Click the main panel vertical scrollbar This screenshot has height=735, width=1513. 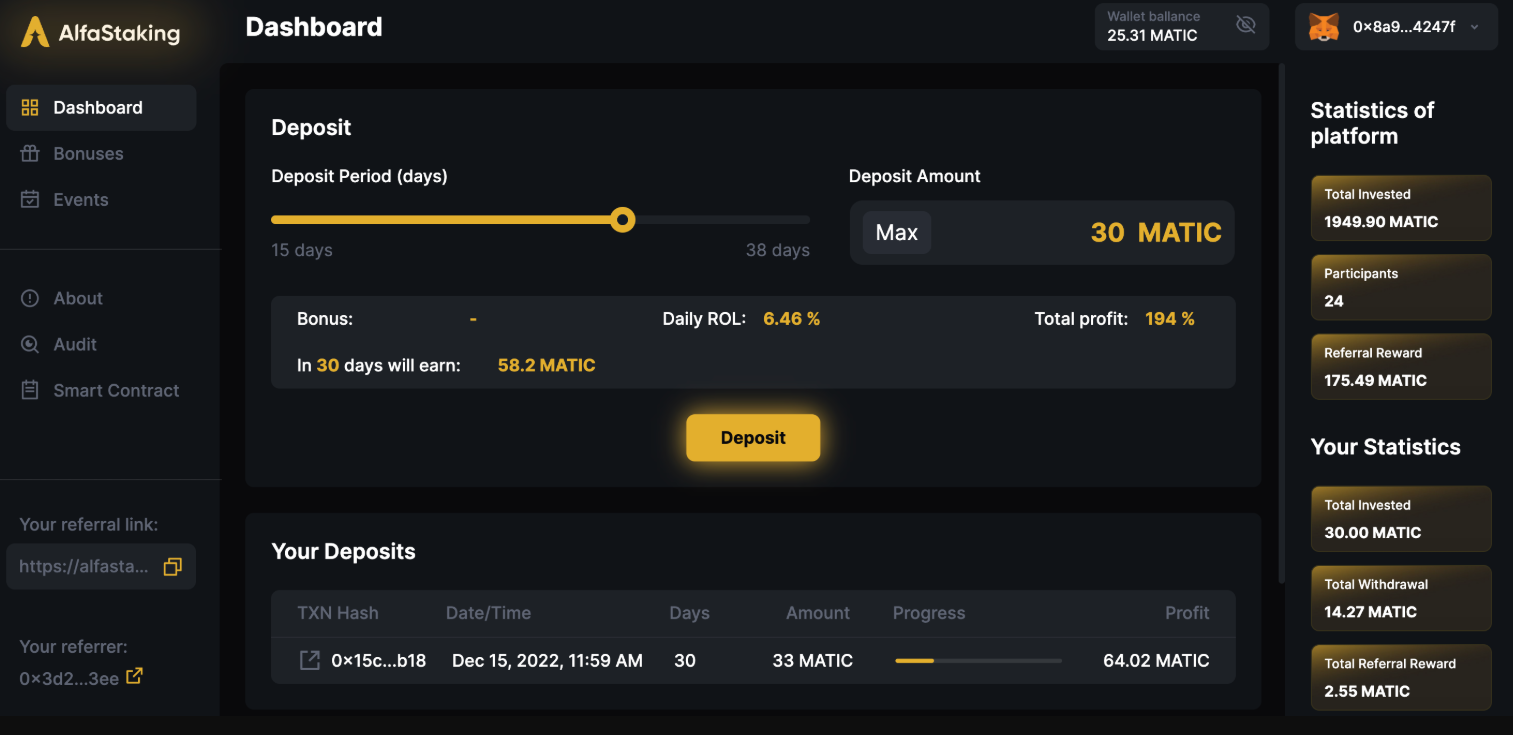click(x=1282, y=320)
